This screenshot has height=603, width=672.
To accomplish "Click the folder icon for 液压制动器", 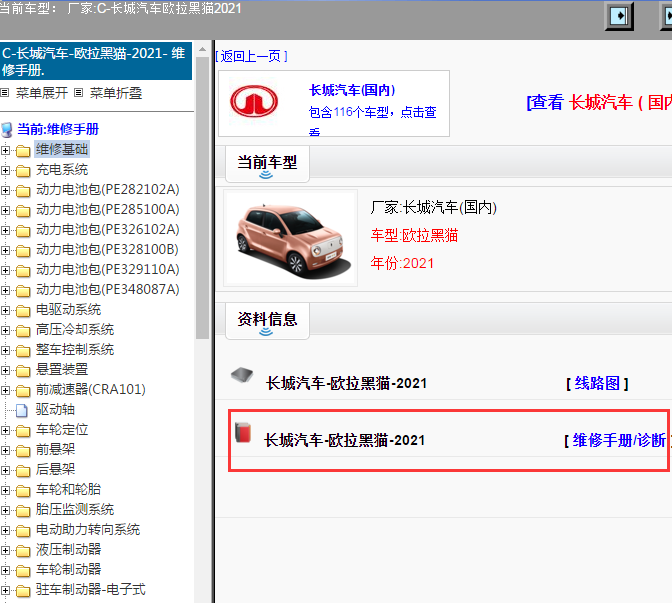I will (23, 550).
